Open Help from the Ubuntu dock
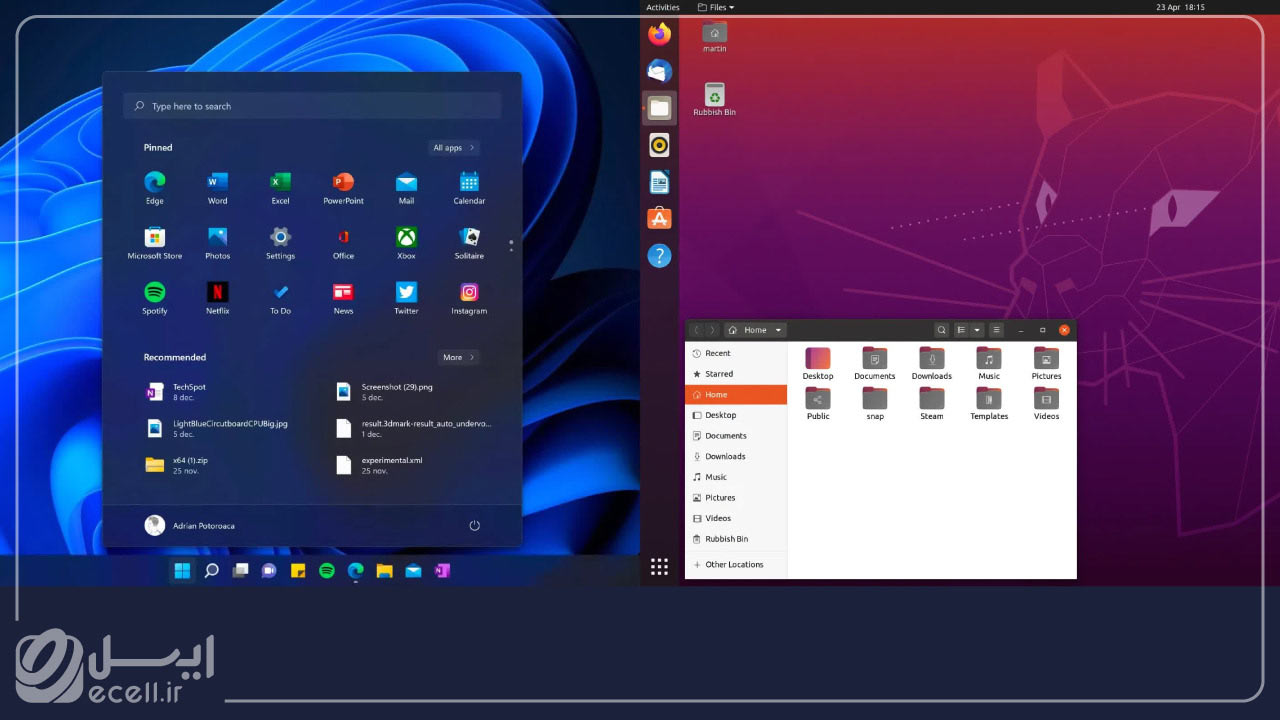The height and width of the screenshot is (720, 1280). click(659, 255)
